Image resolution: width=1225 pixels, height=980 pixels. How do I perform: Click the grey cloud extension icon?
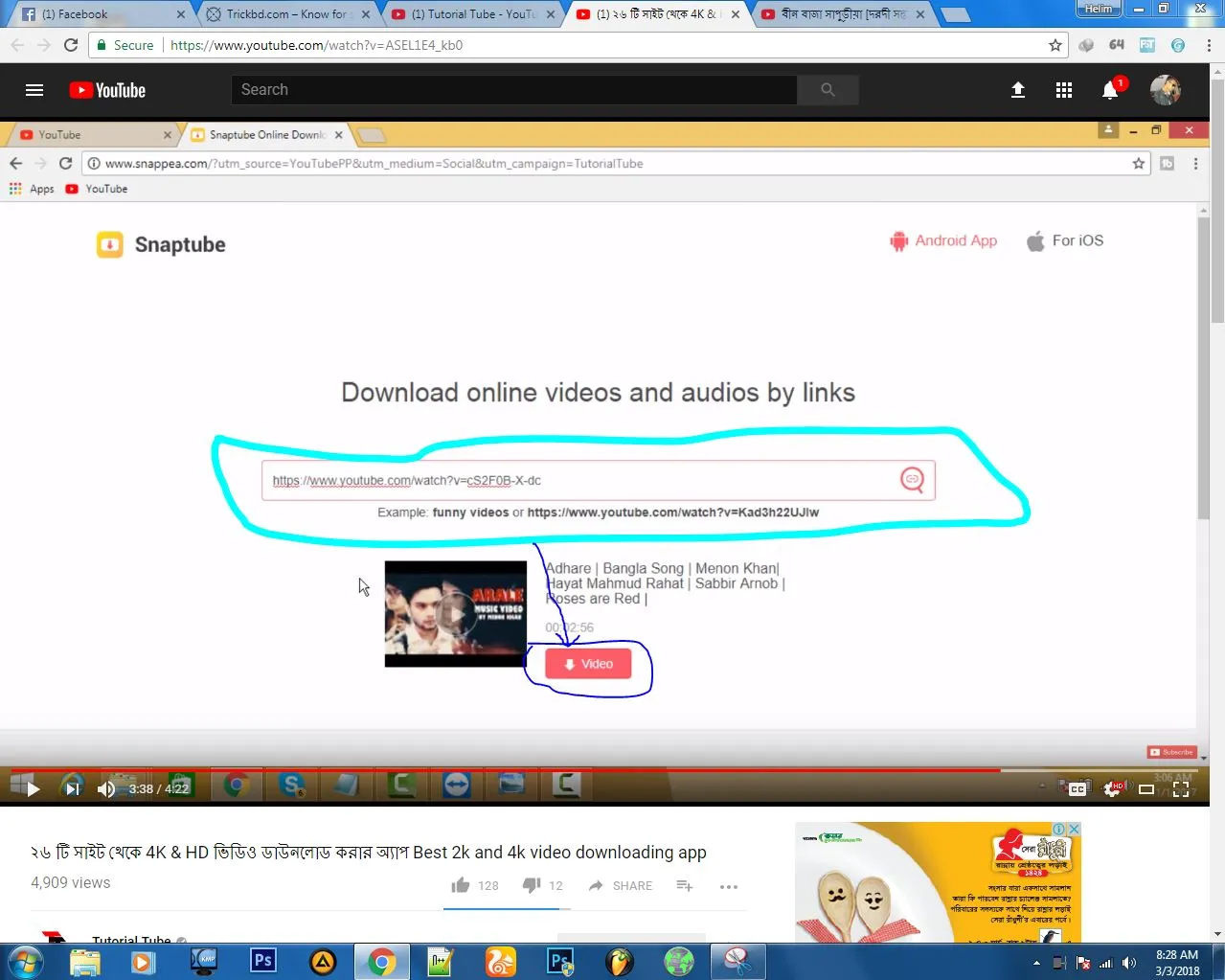click(x=1086, y=45)
